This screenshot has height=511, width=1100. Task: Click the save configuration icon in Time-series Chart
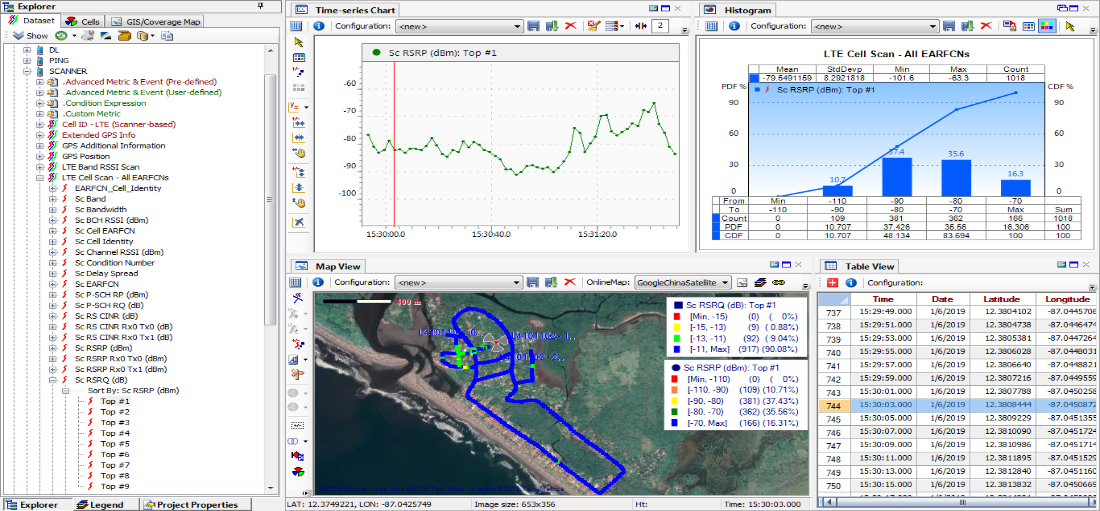click(533, 26)
